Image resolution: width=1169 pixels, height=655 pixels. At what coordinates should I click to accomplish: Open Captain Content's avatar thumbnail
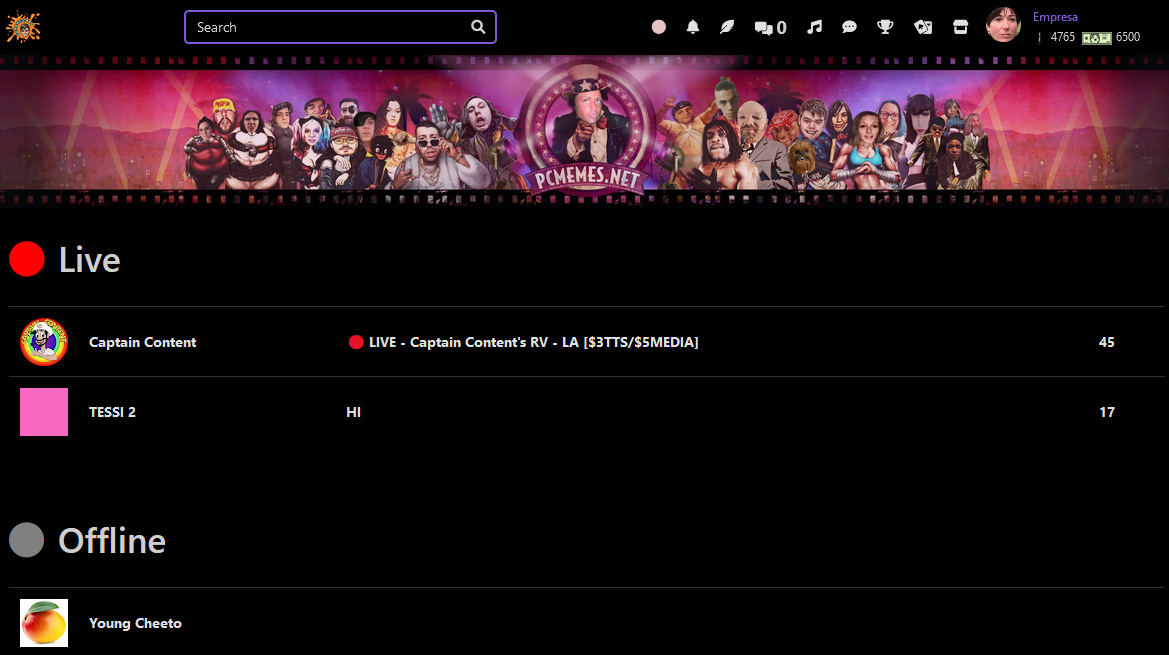pyautogui.click(x=44, y=342)
